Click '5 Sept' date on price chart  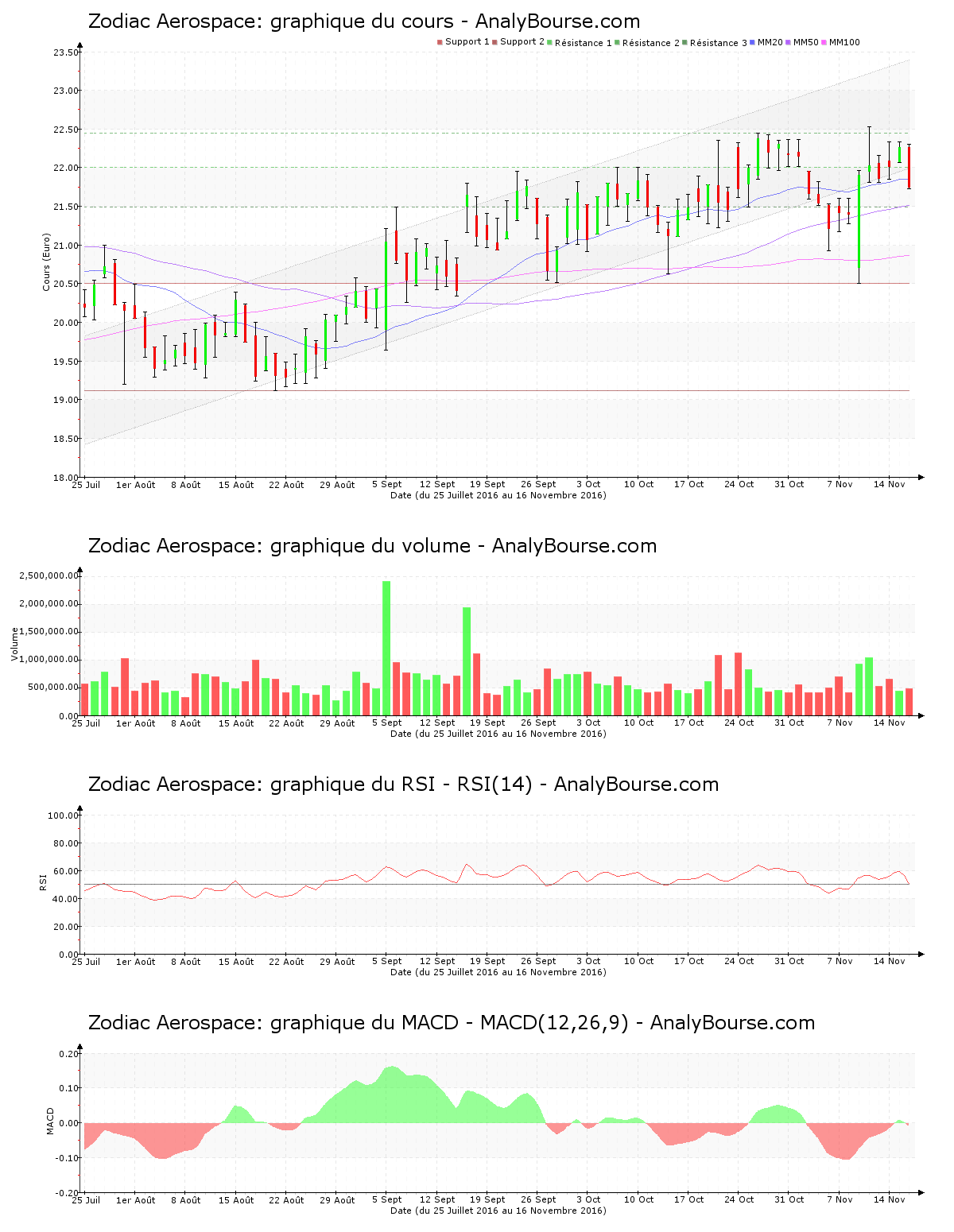[x=387, y=484]
